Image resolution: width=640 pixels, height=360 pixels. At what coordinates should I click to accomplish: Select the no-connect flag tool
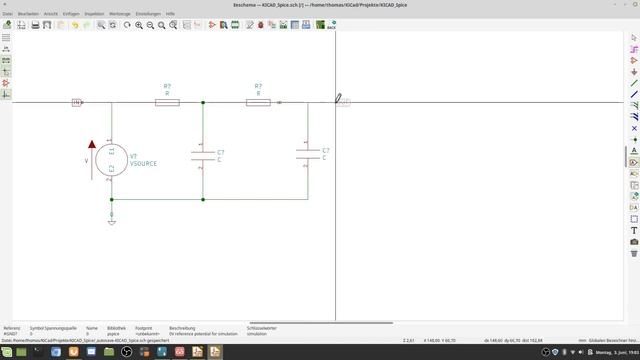[x=634, y=129]
